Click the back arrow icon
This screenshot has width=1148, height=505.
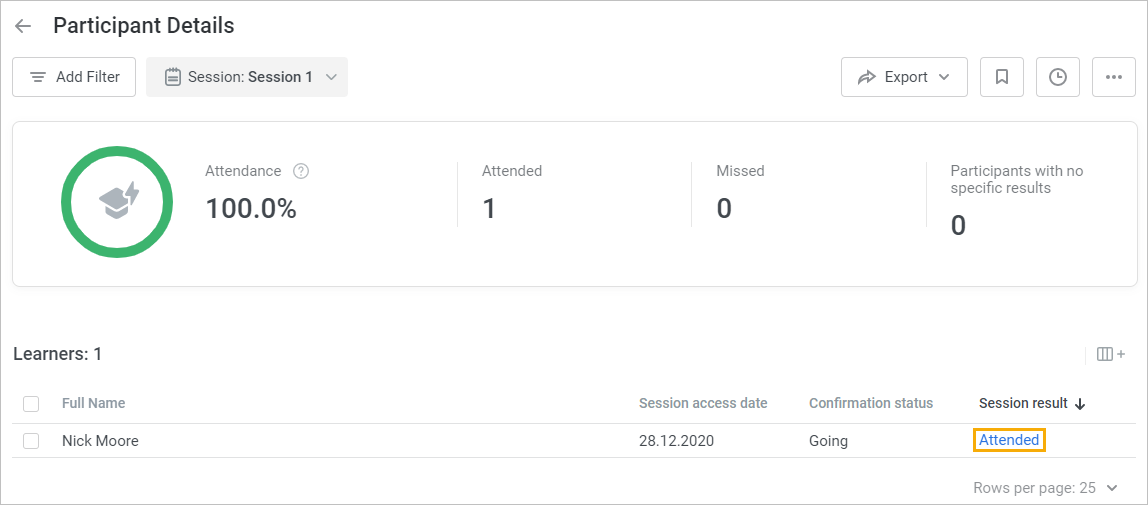(x=23, y=26)
